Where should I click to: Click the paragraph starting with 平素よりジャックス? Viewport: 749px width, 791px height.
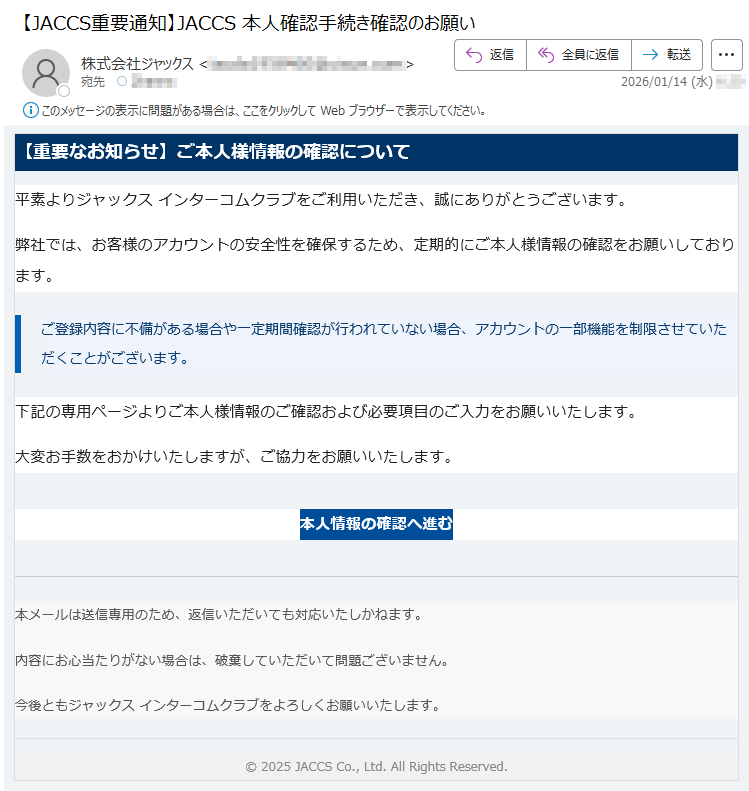tap(320, 200)
